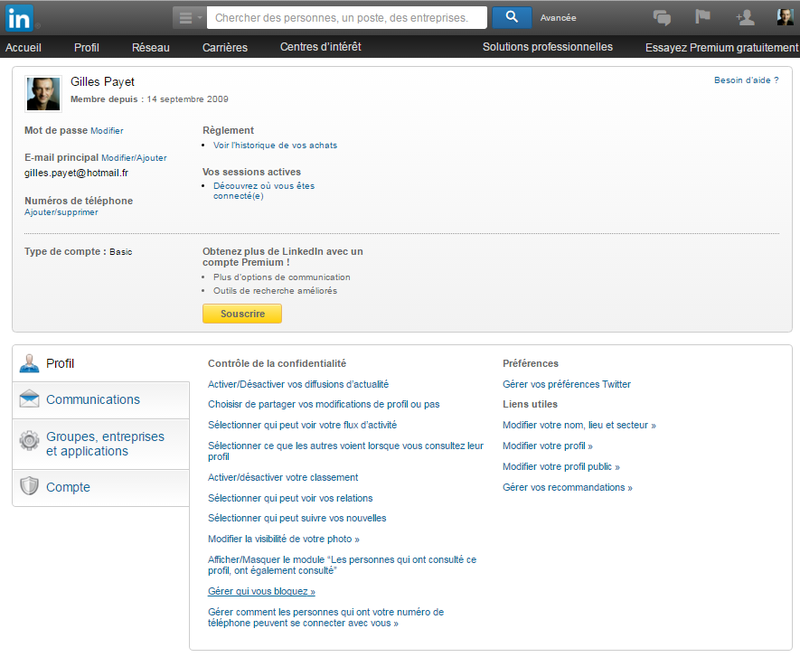Open Solutions professionnelles menu
The width and height of the screenshot is (800, 657).
coord(547,47)
